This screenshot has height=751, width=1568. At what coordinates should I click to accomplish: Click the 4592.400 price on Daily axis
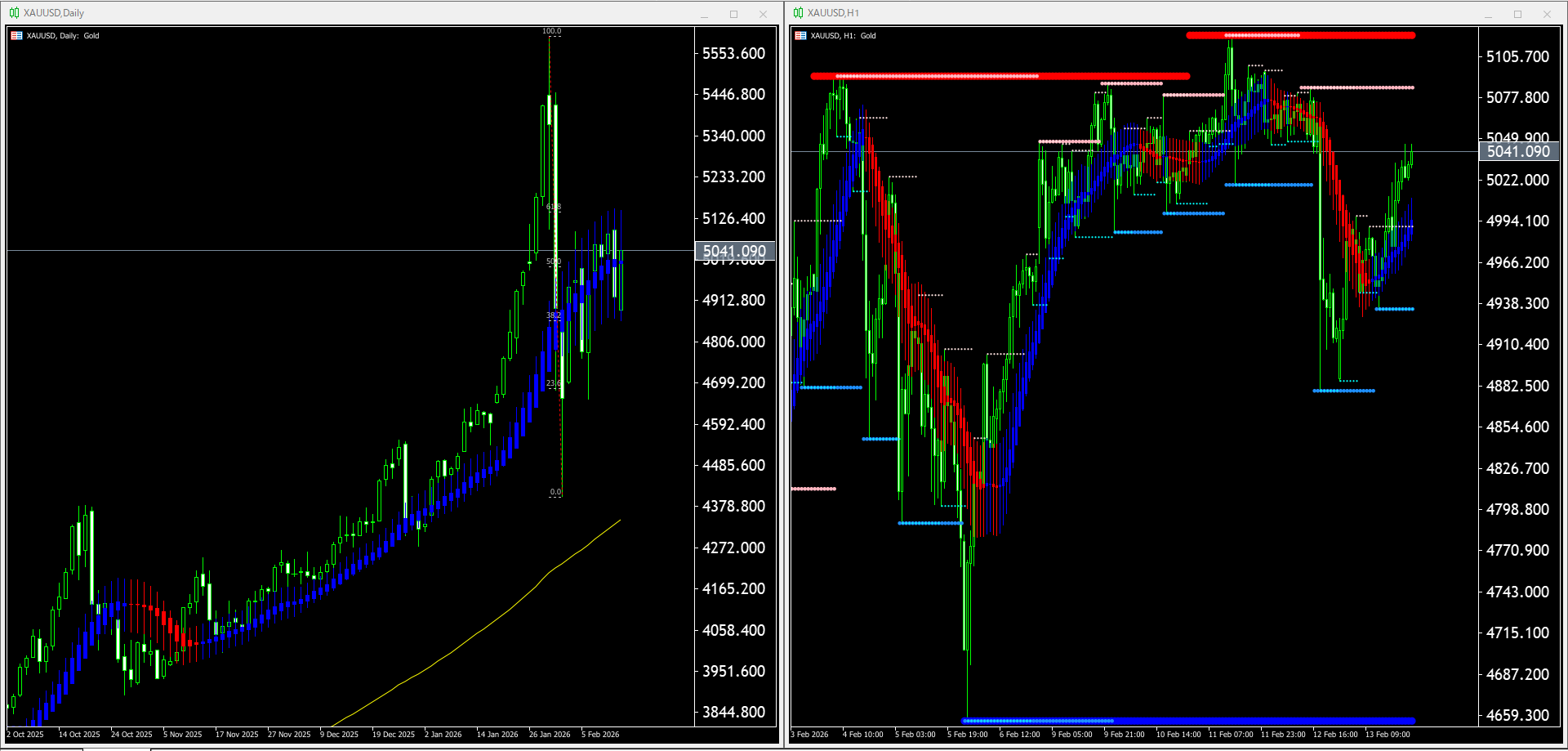tap(733, 424)
